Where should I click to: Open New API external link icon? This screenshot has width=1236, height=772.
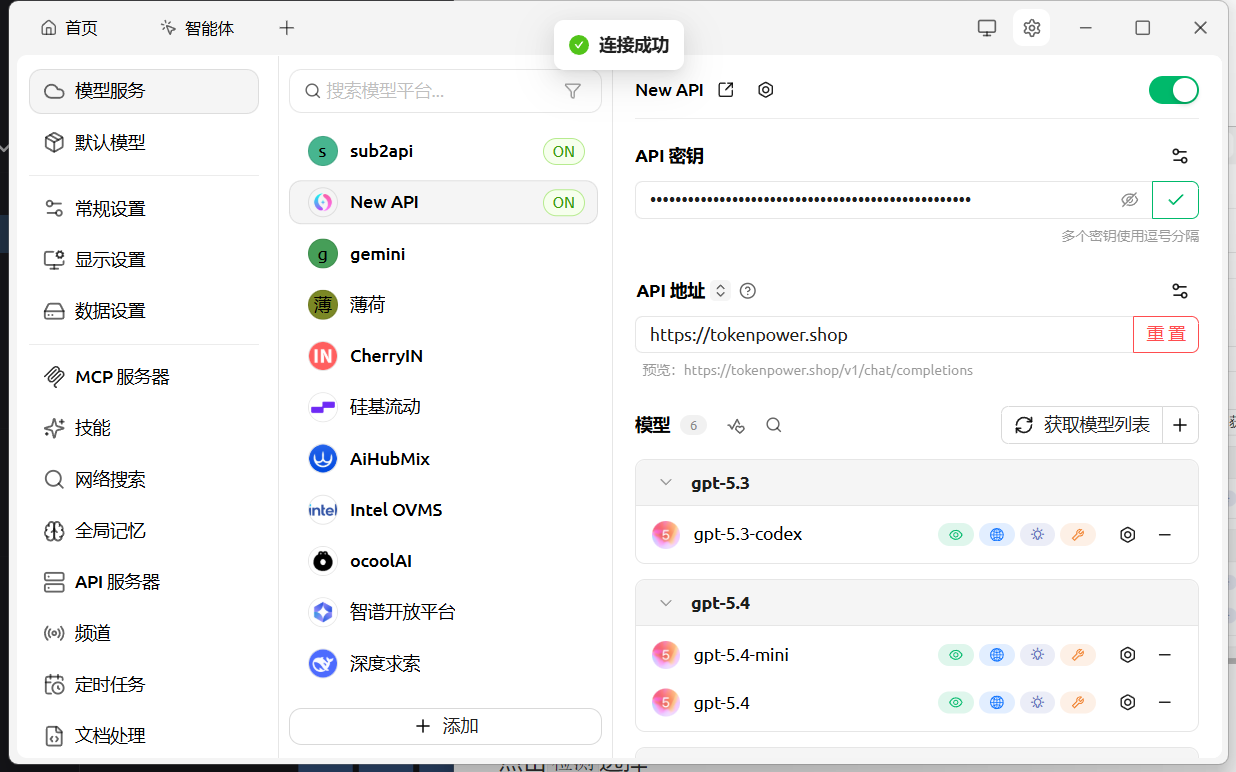click(727, 90)
